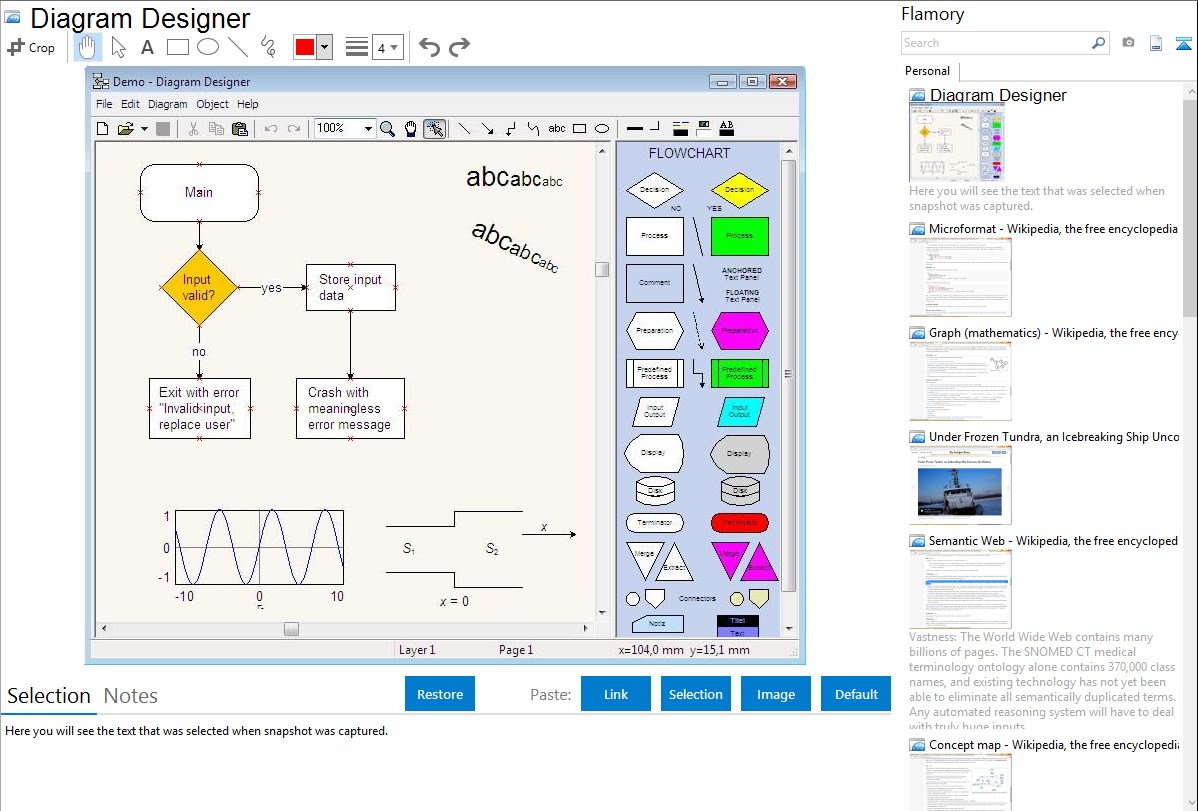Open the File menu in Diagram Designer
The image size is (1198, 811).
[104, 104]
